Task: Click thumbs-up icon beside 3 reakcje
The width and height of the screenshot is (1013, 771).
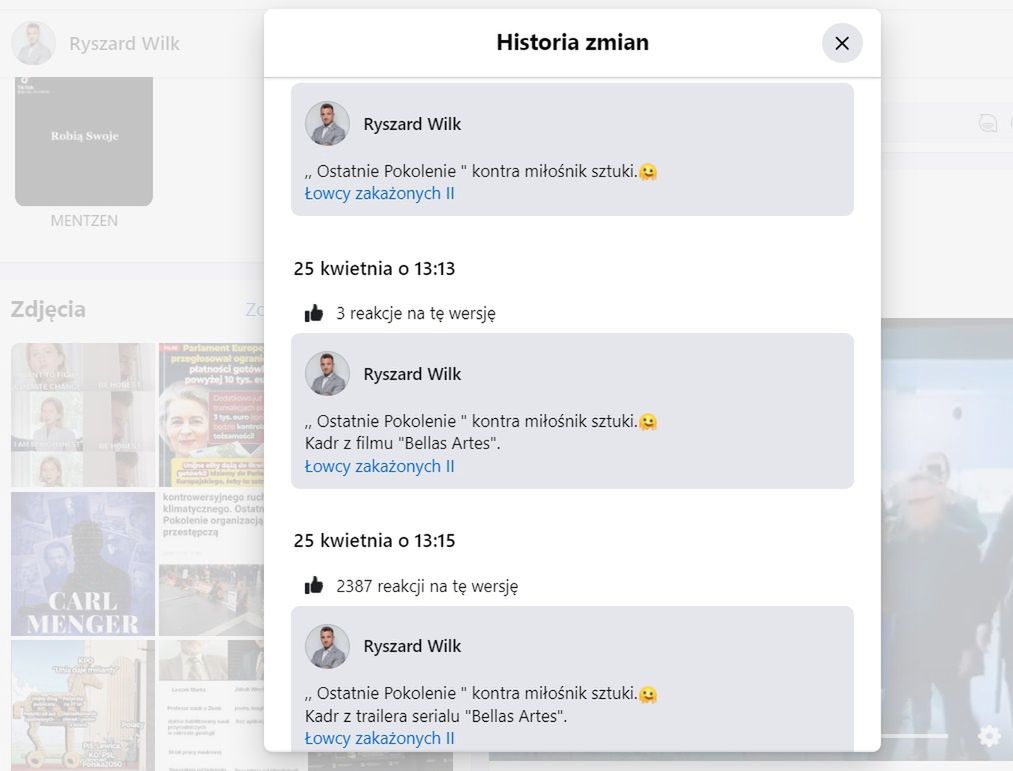Action: pos(314,313)
